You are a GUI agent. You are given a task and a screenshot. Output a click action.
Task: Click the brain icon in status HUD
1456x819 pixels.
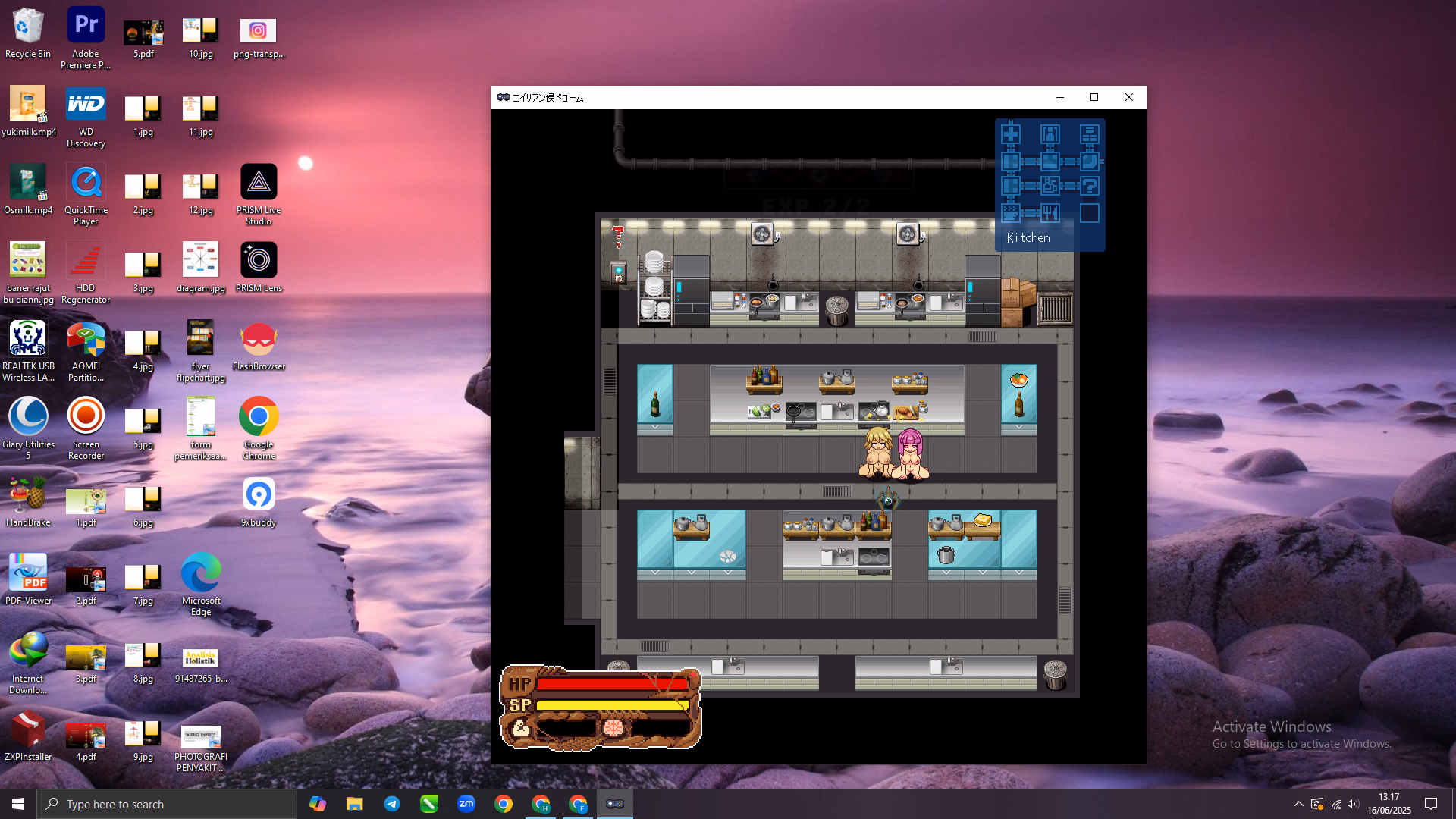[613, 728]
